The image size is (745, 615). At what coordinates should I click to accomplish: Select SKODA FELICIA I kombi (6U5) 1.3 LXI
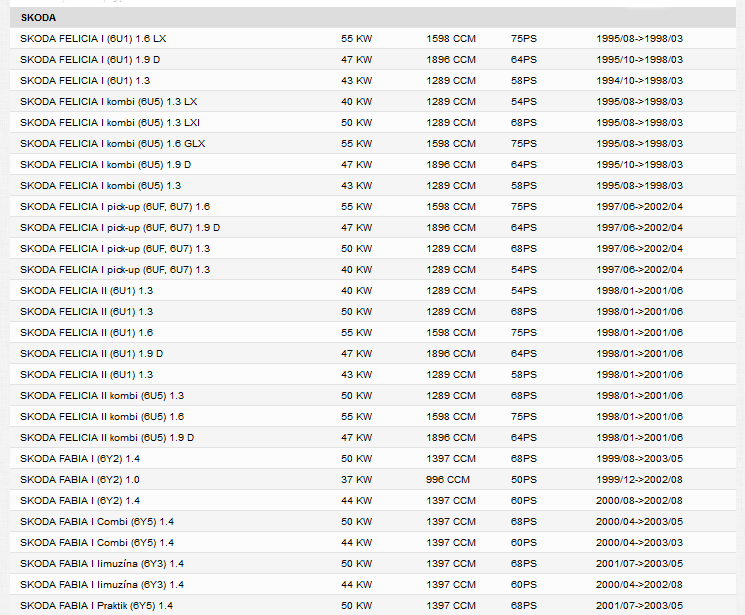[x=110, y=123]
